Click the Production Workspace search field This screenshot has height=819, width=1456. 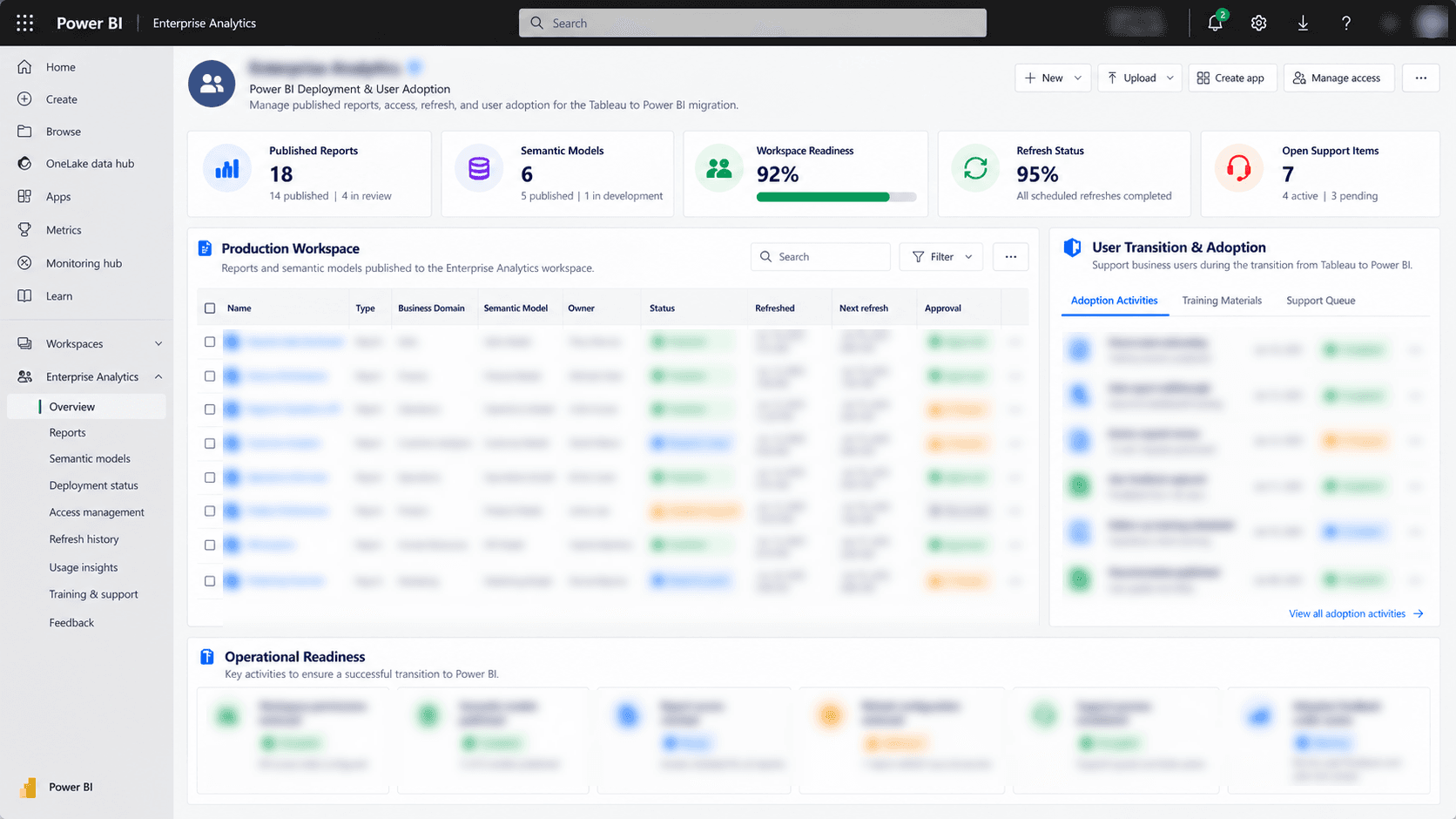(x=820, y=257)
